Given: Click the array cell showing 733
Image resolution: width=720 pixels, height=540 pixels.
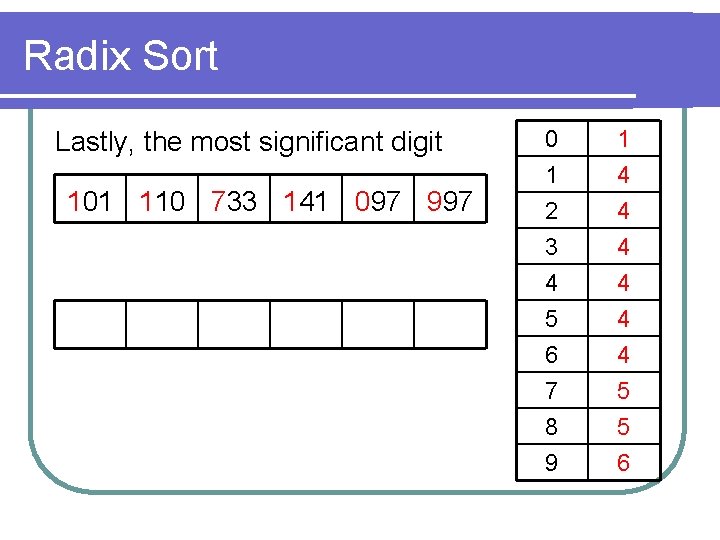Looking at the screenshot, I should click(x=234, y=199).
